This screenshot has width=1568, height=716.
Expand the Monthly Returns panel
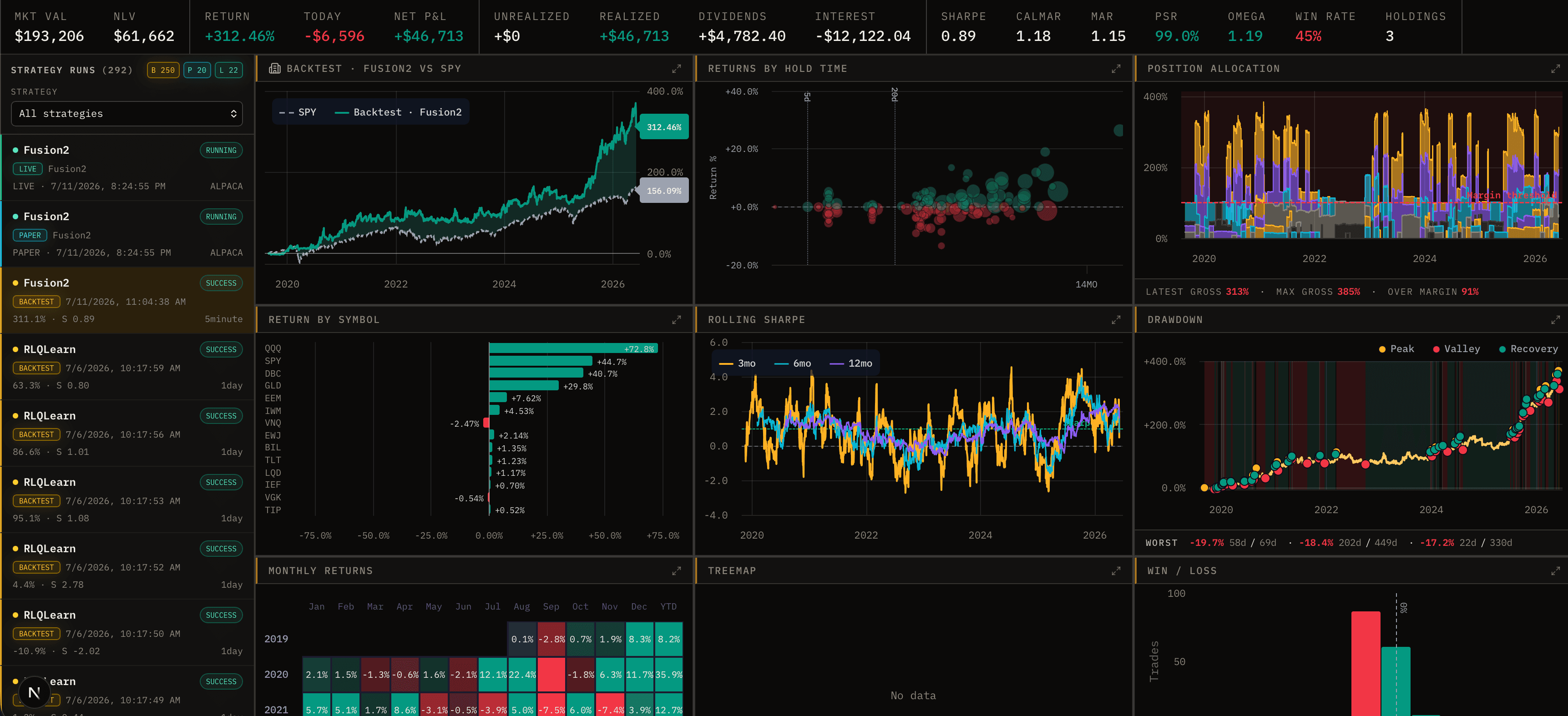coord(676,571)
